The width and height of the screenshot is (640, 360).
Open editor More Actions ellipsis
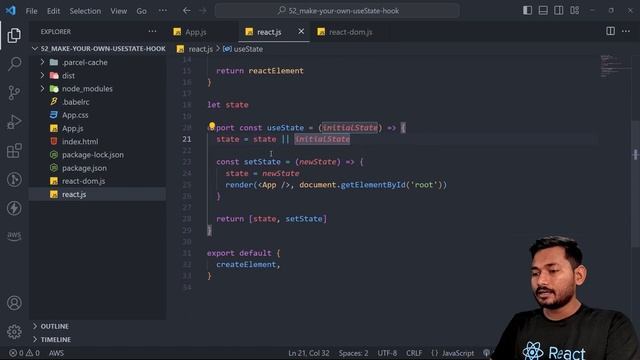point(626,31)
